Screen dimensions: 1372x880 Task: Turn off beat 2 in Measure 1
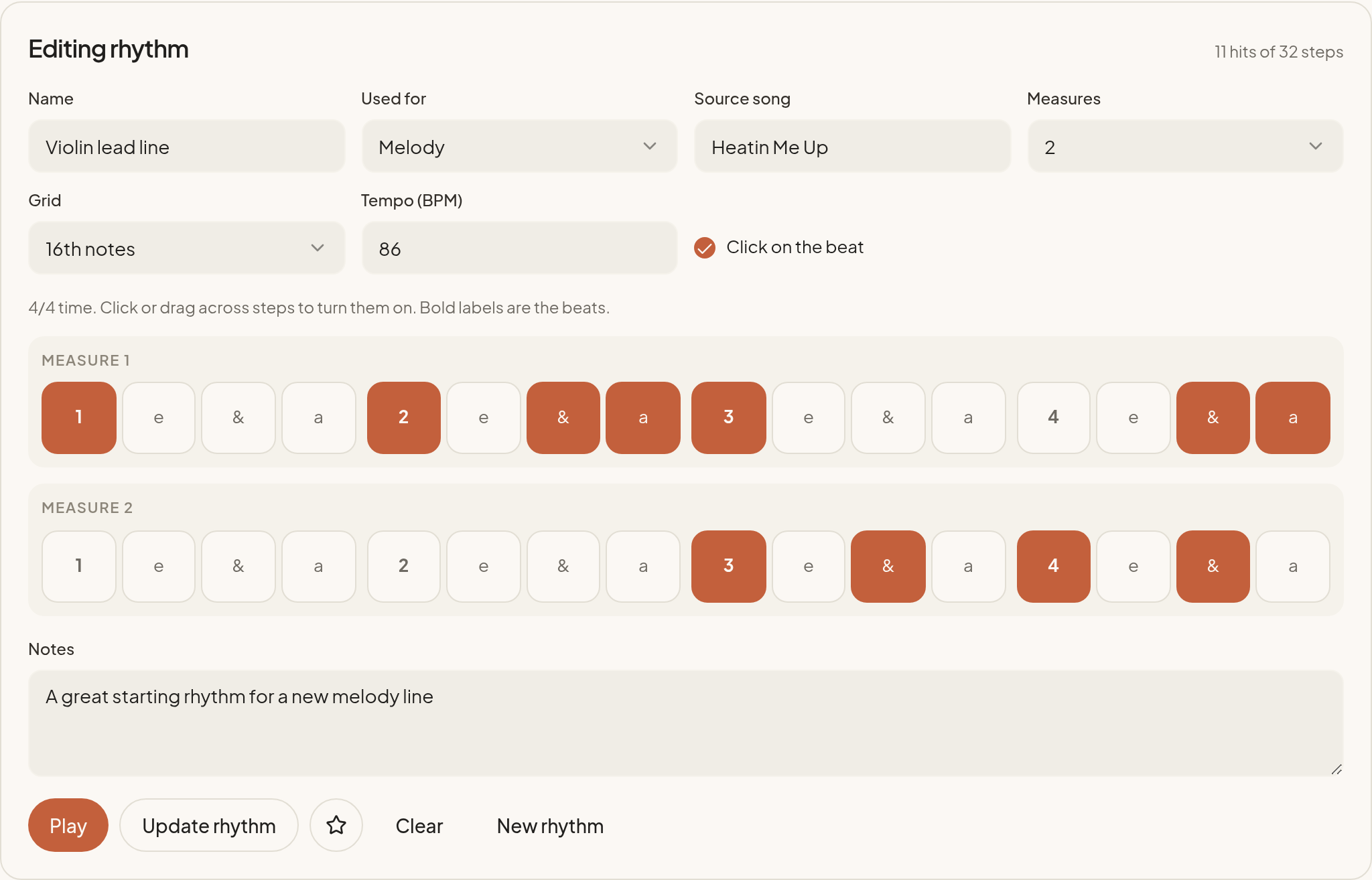(404, 418)
